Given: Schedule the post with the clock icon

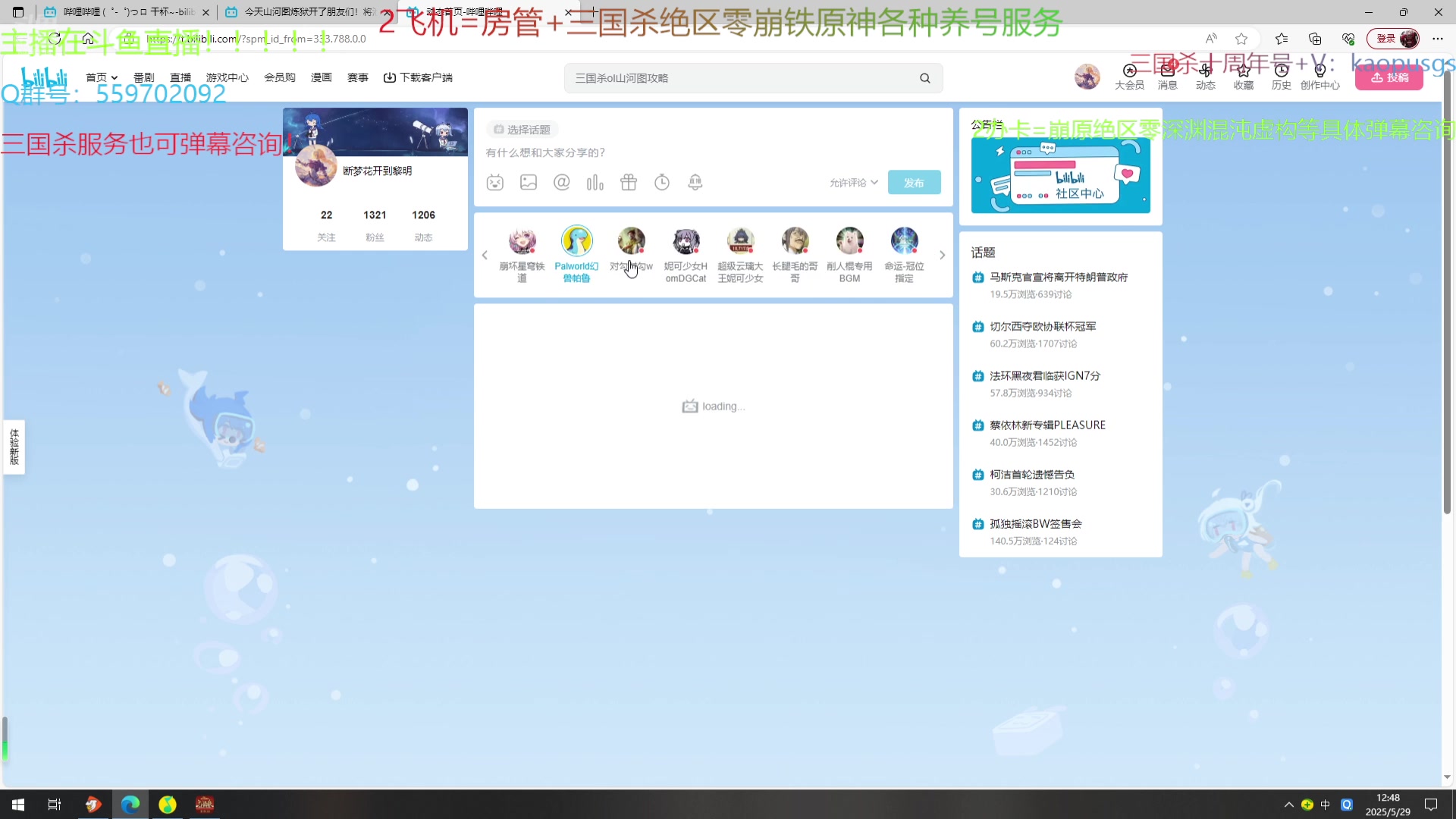Looking at the screenshot, I should (x=662, y=182).
